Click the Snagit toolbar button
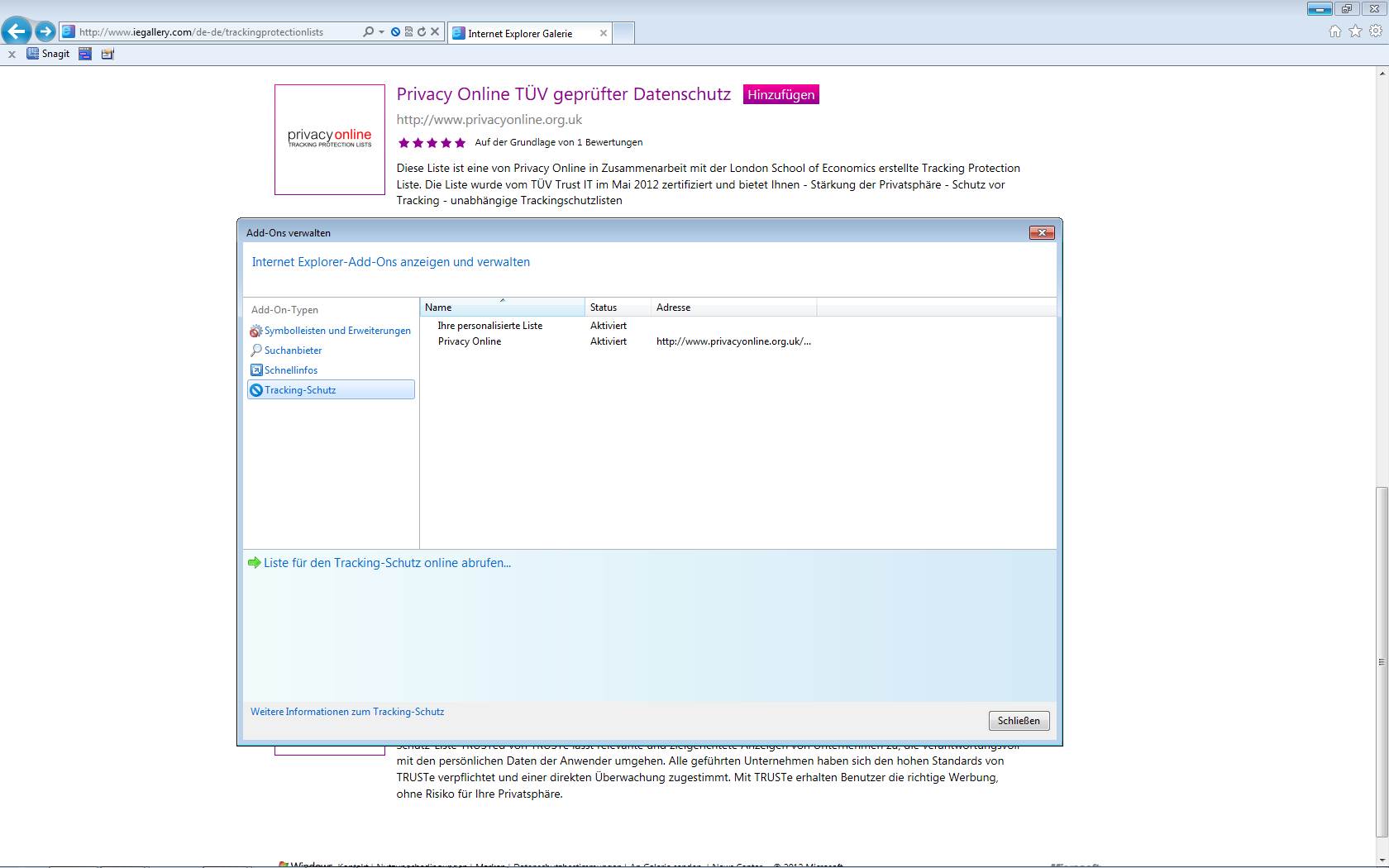Image resolution: width=1389 pixels, height=868 pixels. pos(48,54)
